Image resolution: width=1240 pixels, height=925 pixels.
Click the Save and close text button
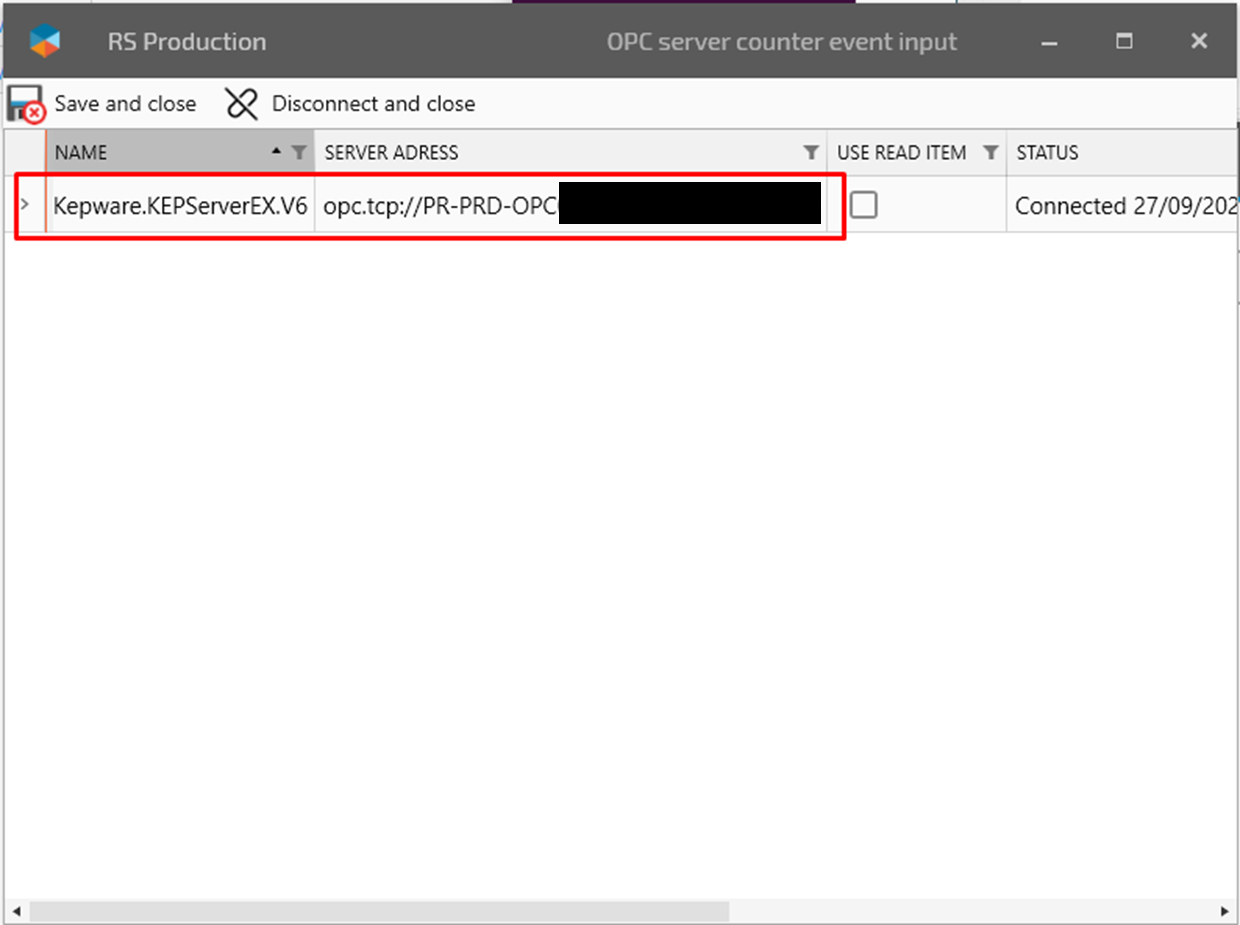coord(125,104)
